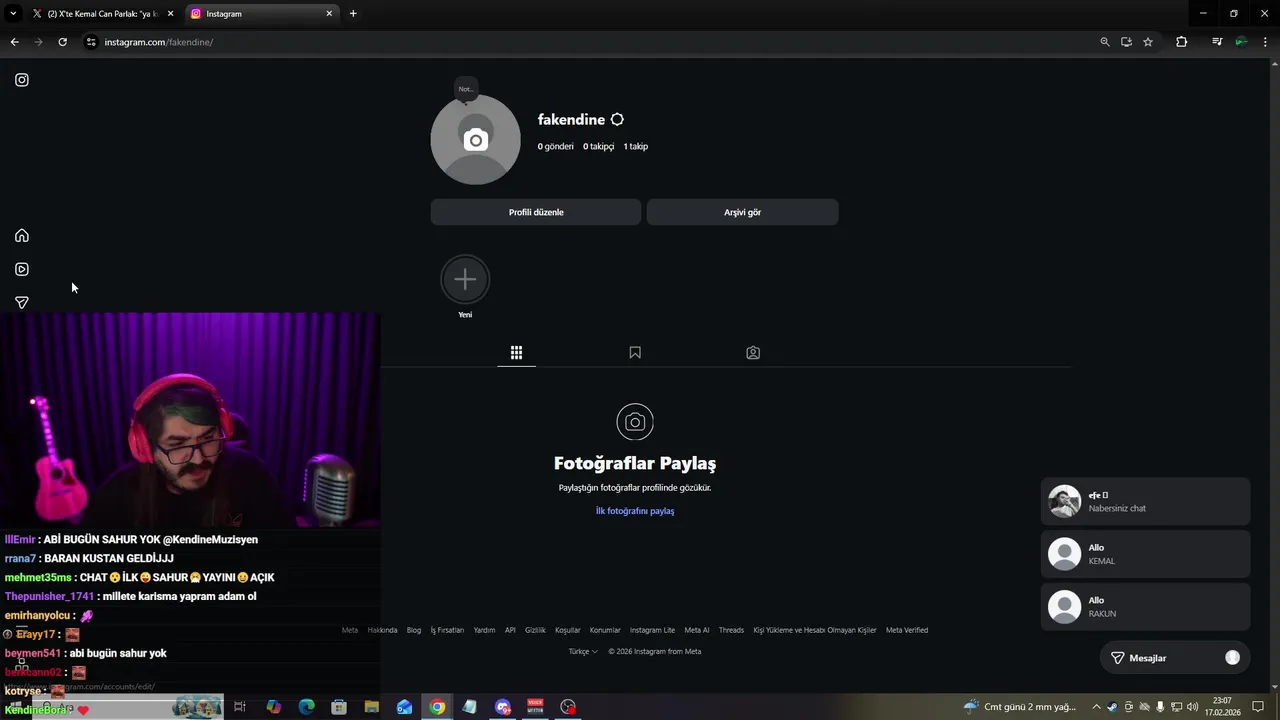Click the address bar URL instagram.com/fakendine
Viewport: 1280px width, 720px height.
(159, 42)
